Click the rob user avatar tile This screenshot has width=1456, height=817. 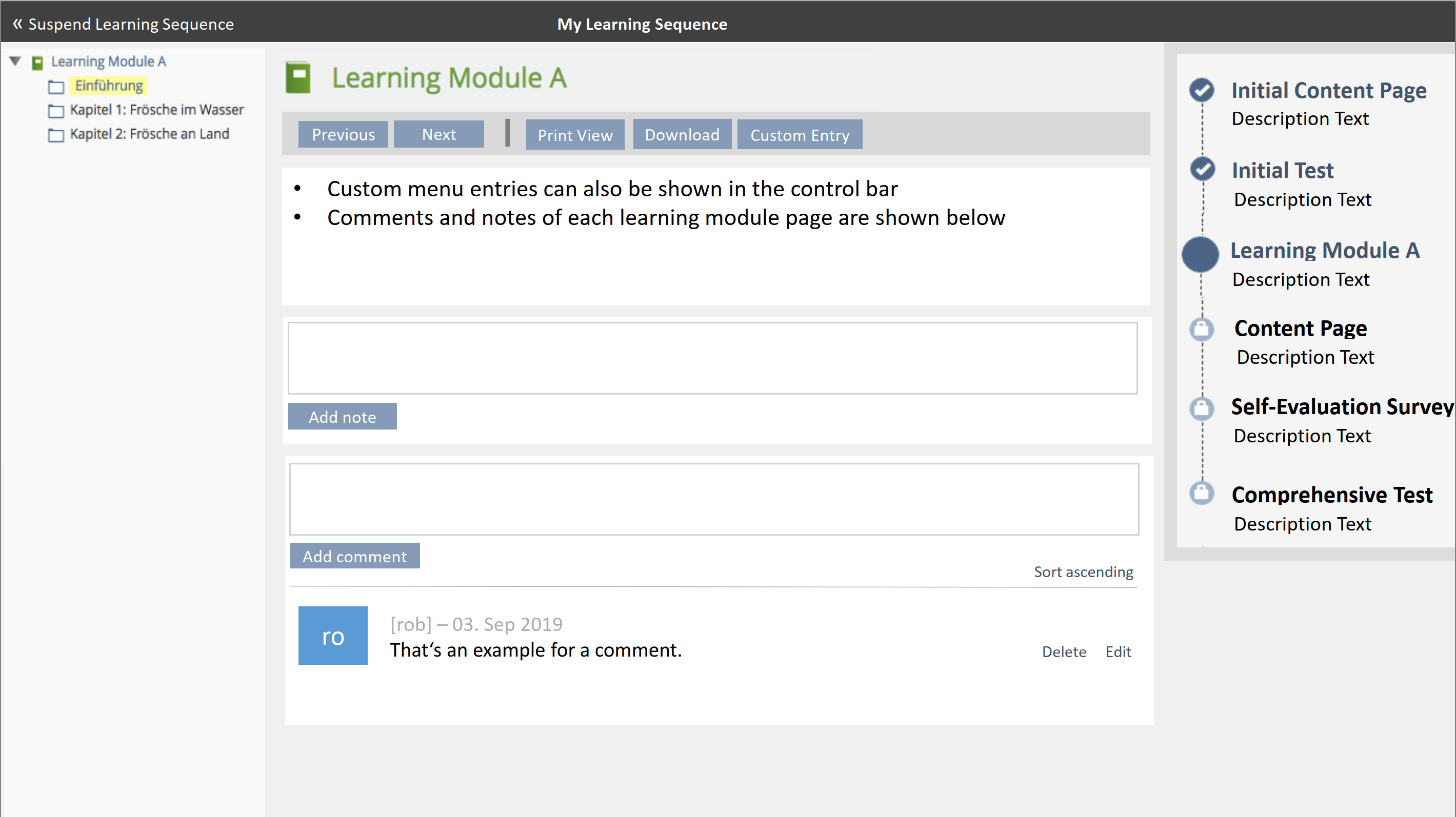tap(332, 635)
